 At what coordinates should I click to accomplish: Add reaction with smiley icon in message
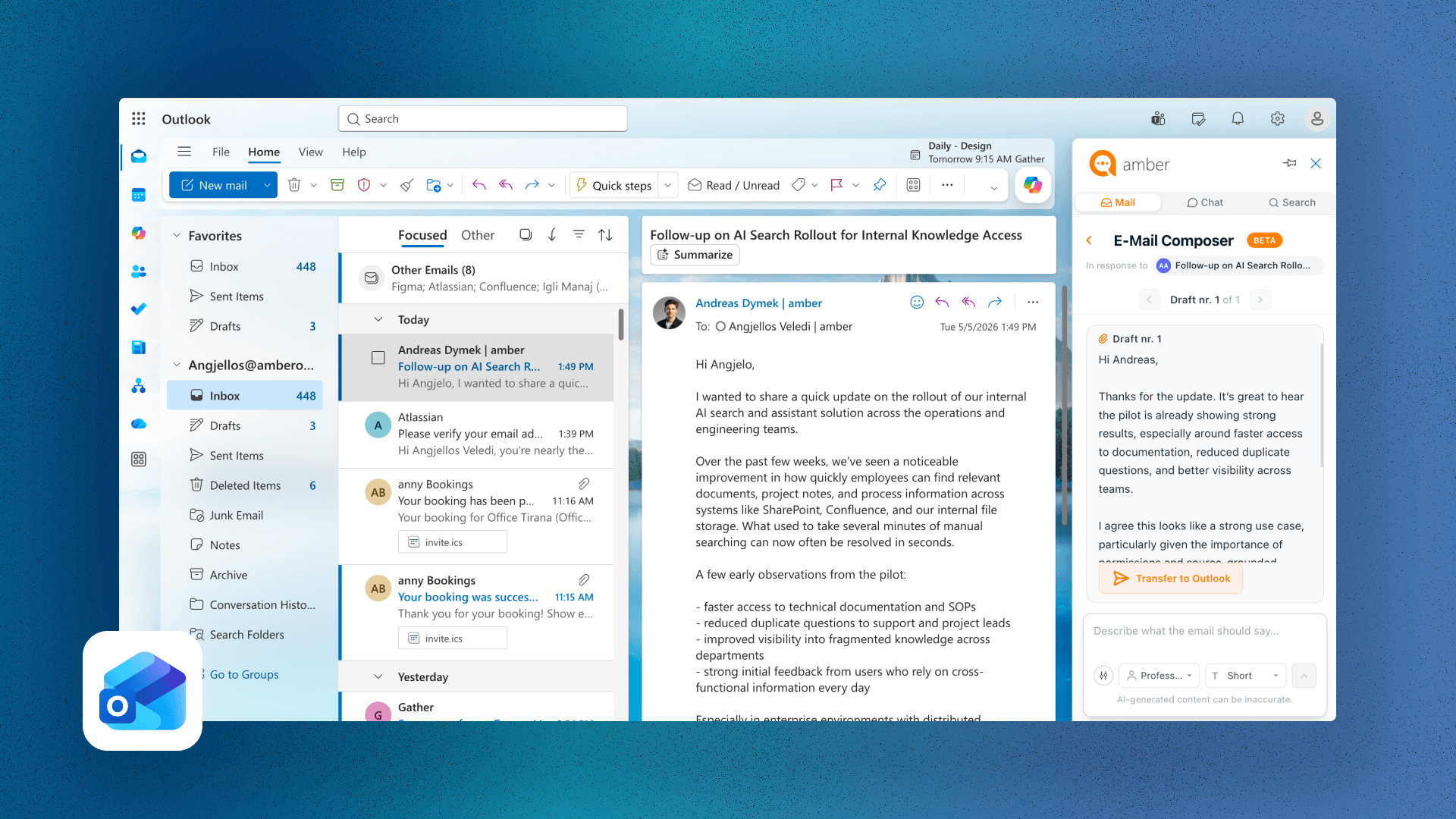[917, 303]
